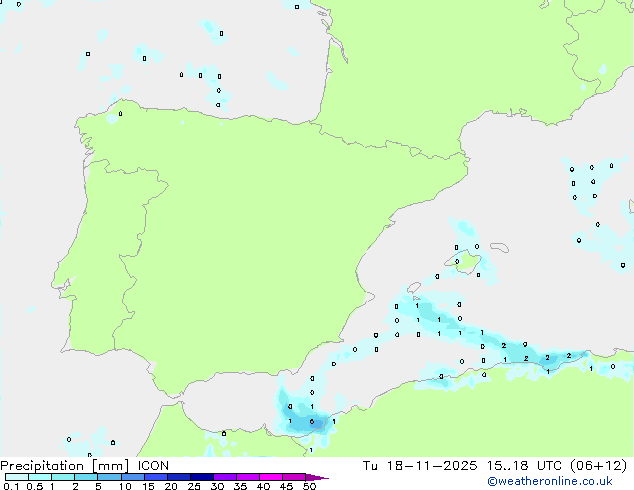Screen dimensions: 634x490
Task: Click the legend scale label '45'
Action: coord(286,486)
